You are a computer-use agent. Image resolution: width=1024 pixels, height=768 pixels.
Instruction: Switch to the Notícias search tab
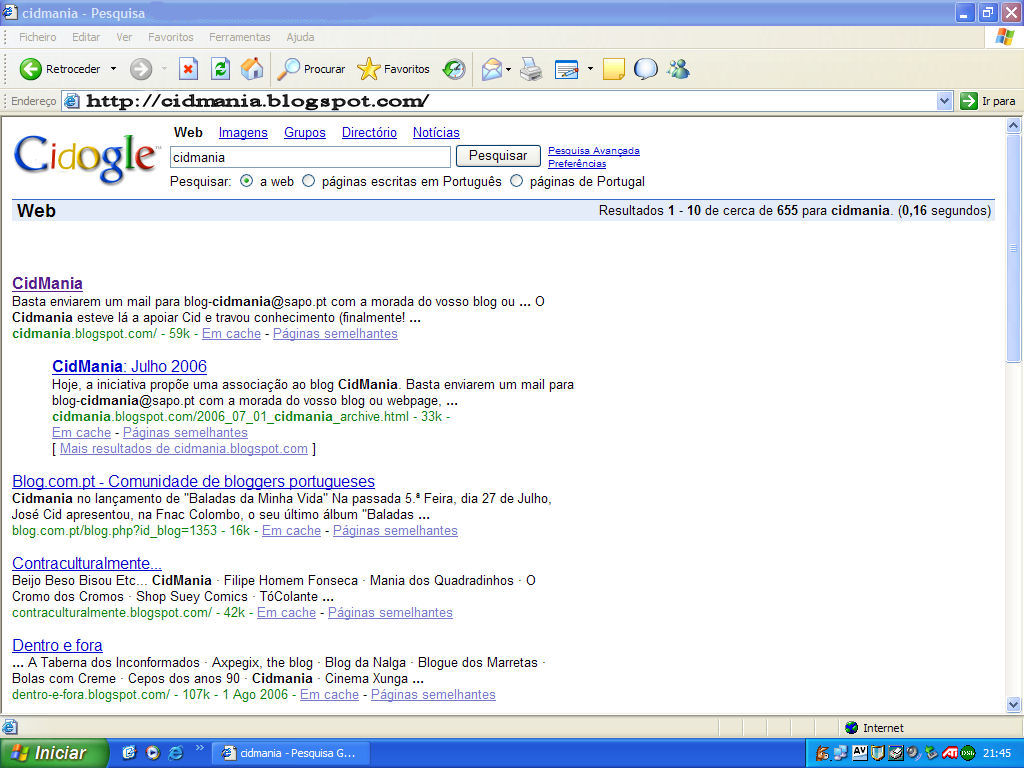tap(436, 133)
